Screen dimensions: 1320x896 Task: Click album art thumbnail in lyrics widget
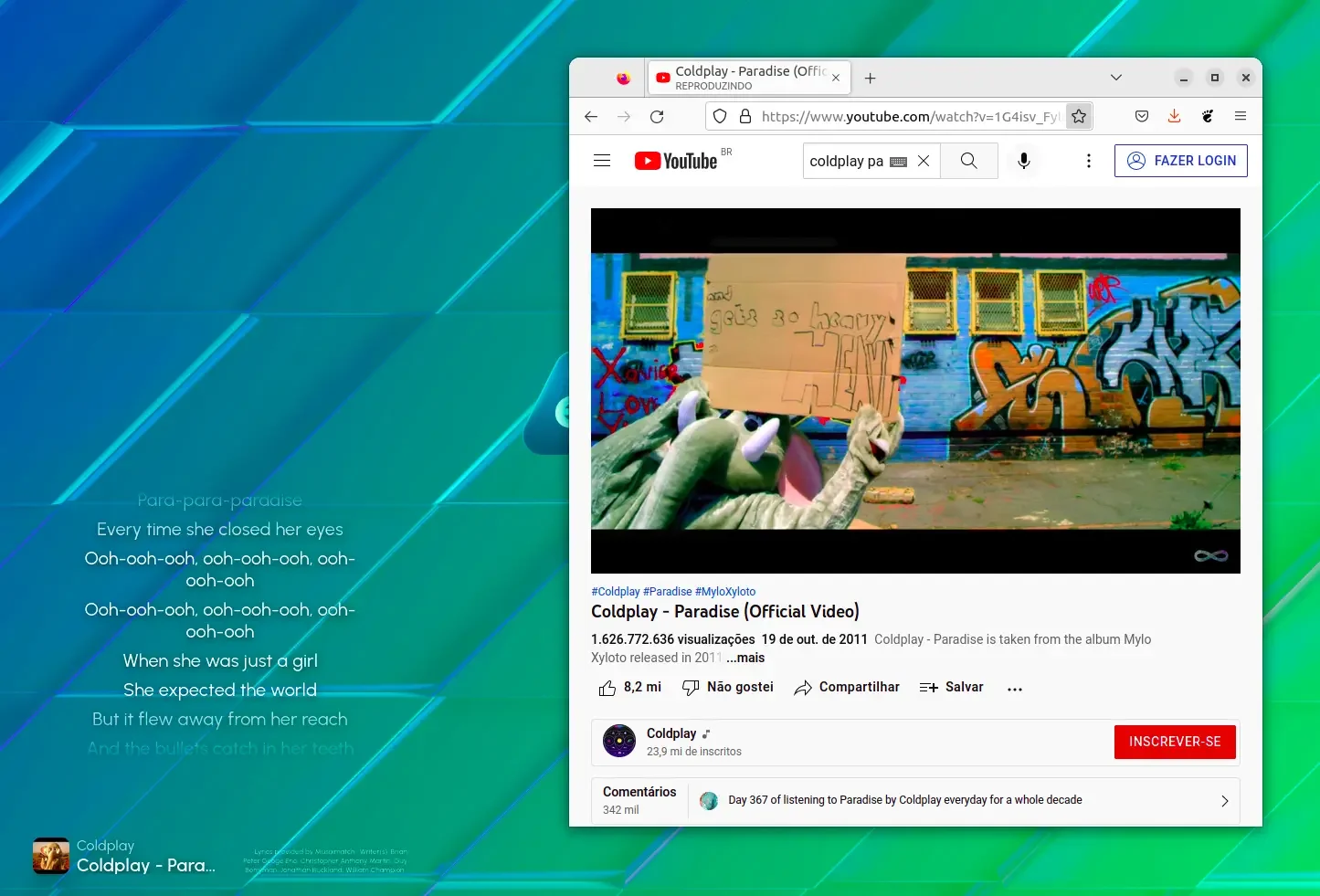51,856
